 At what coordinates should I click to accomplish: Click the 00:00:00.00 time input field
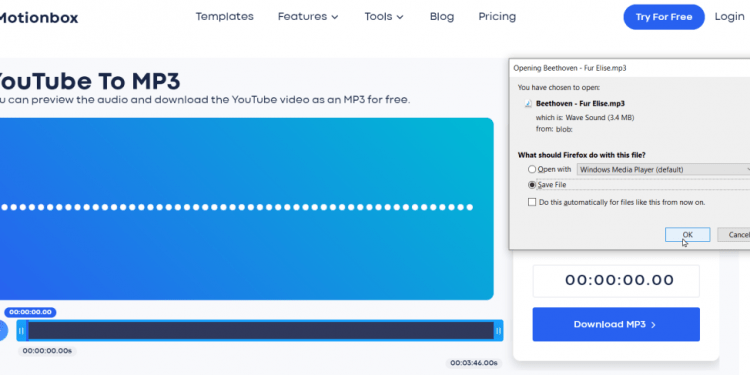(616, 281)
